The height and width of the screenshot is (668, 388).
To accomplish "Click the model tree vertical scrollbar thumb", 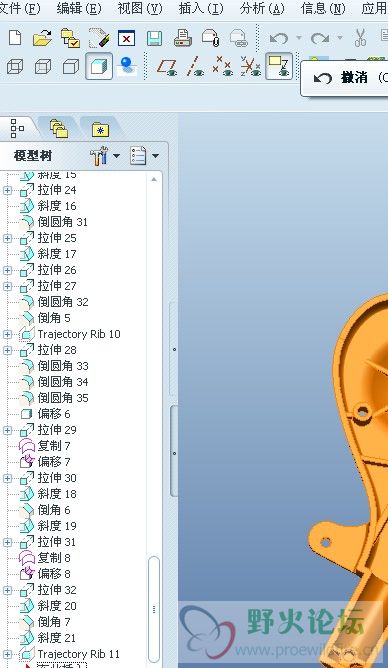I will point(154,609).
